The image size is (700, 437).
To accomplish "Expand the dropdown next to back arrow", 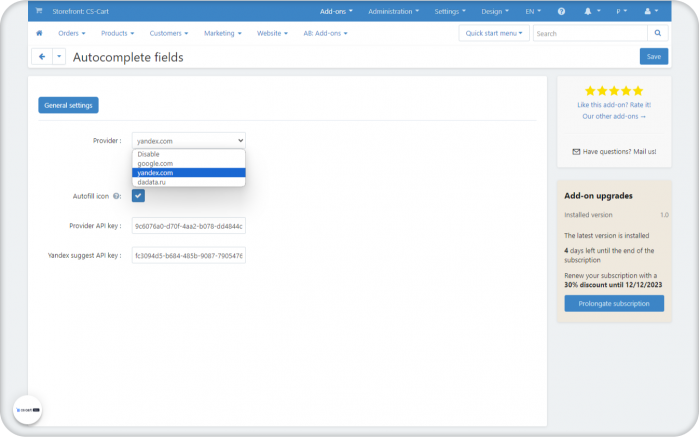I will [x=59, y=57].
